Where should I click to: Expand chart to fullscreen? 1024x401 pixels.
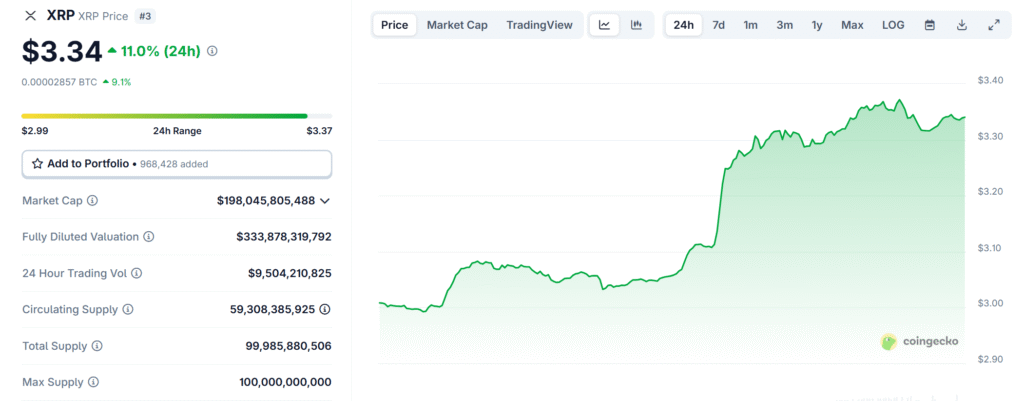coord(994,25)
